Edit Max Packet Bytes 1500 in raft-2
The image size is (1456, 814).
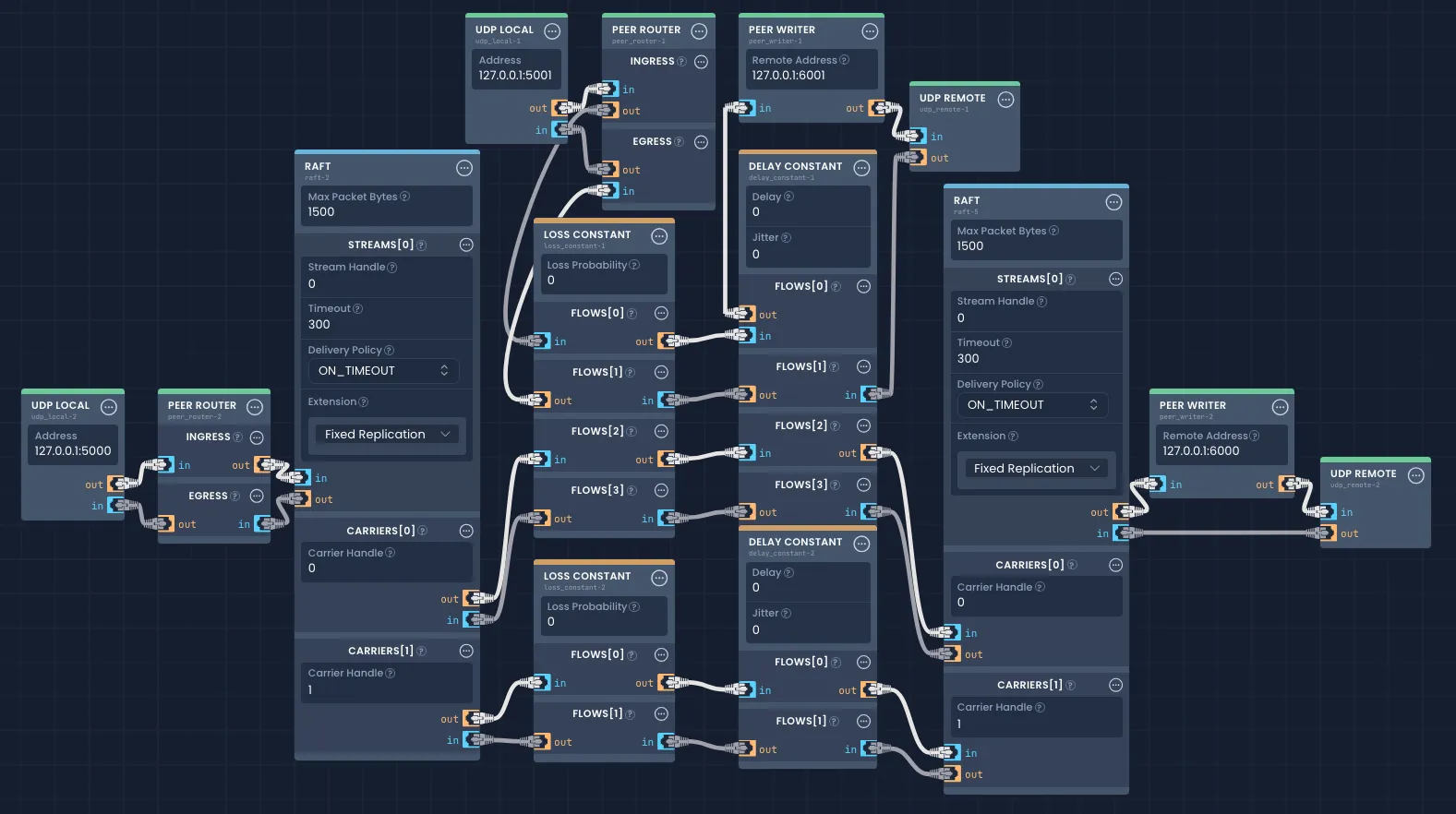[386, 205]
